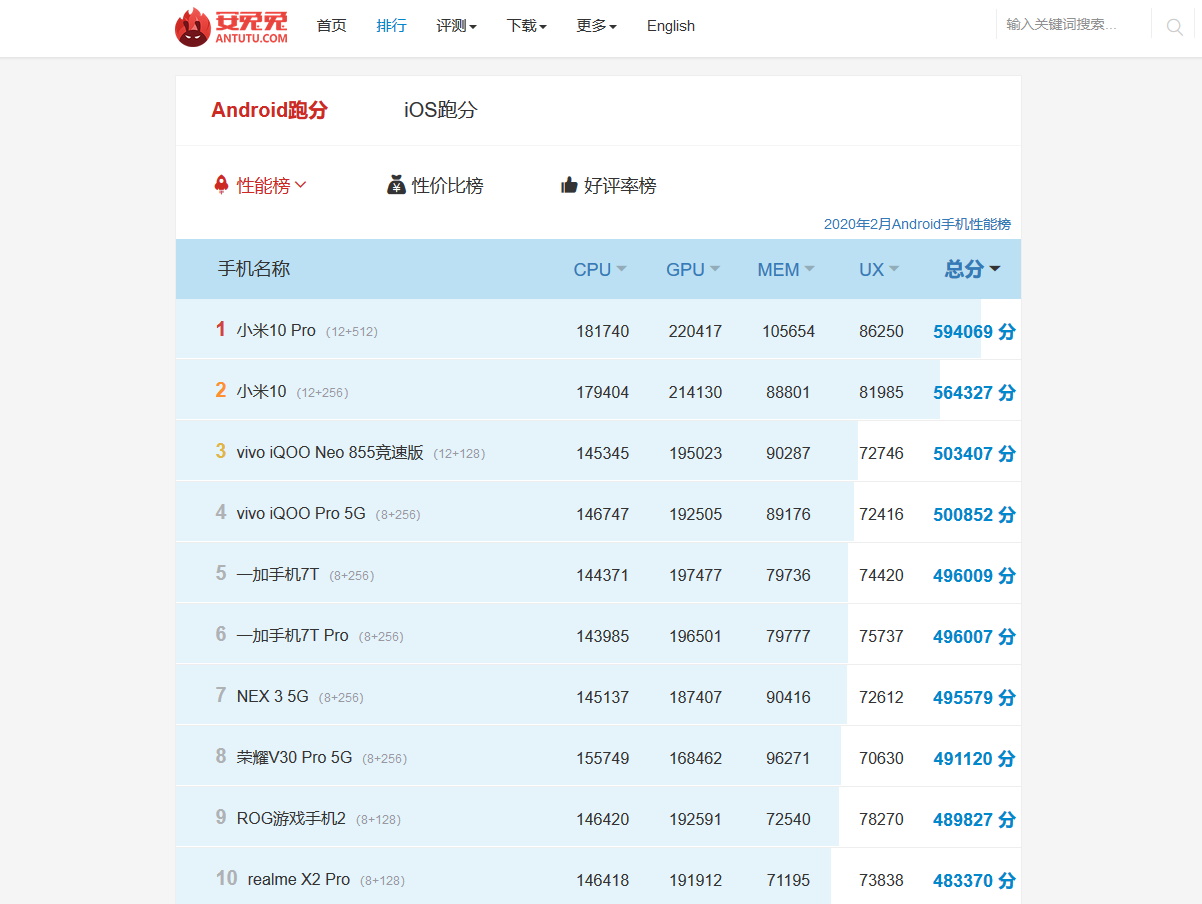Click total score 483370 分
1202x904 pixels.
click(974, 880)
